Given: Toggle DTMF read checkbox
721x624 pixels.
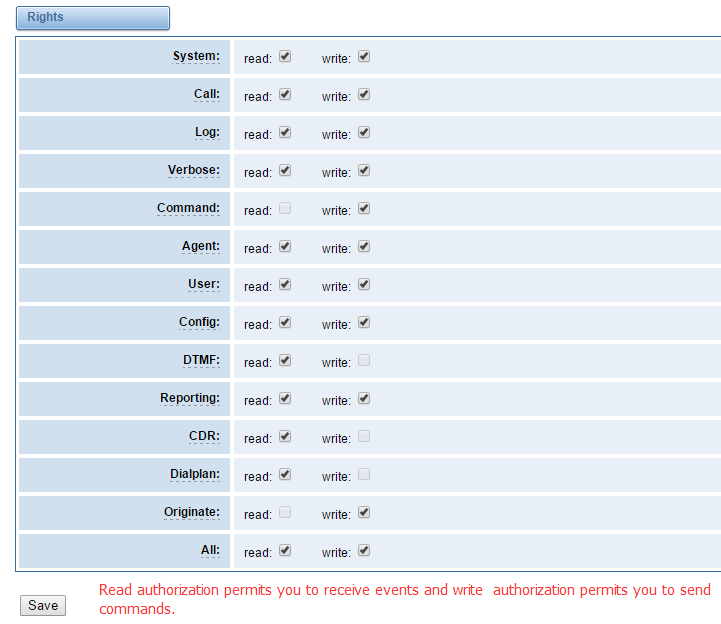Looking at the screenshot, I should pyautogui.click(x=285, y=361).
